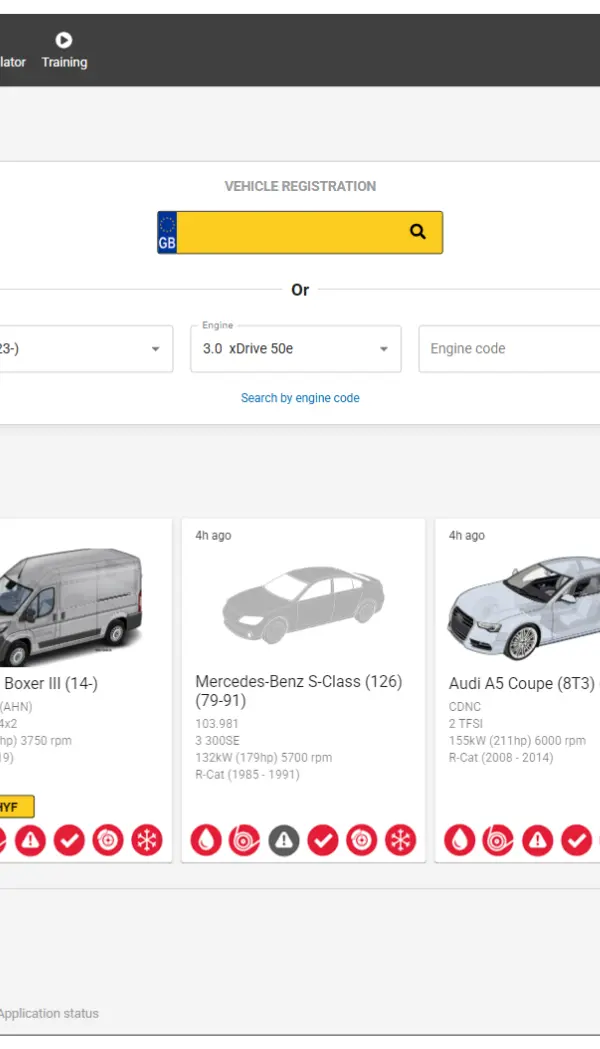Select the Audi A5 Coupe (8T3) title
This screenshot has width=600, height=1049.
click(522, 683)
